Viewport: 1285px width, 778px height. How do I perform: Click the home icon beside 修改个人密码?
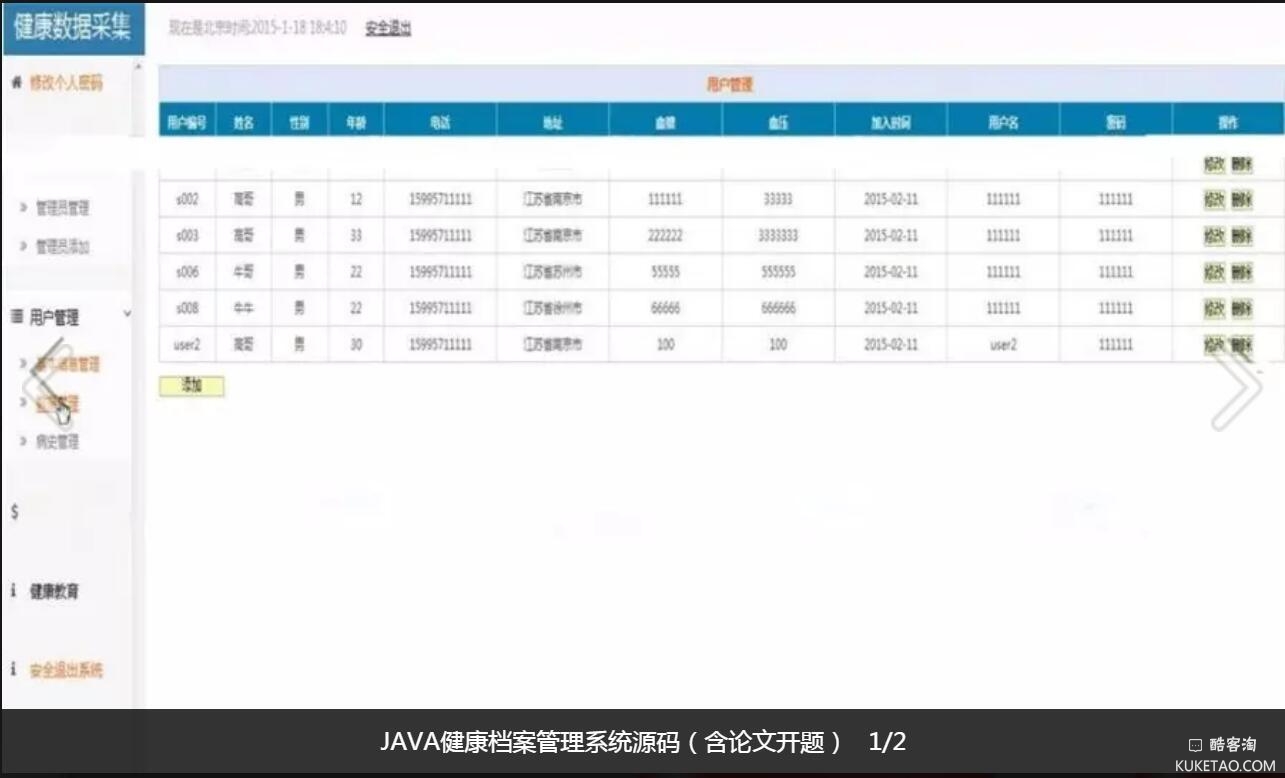click(16, 83)
